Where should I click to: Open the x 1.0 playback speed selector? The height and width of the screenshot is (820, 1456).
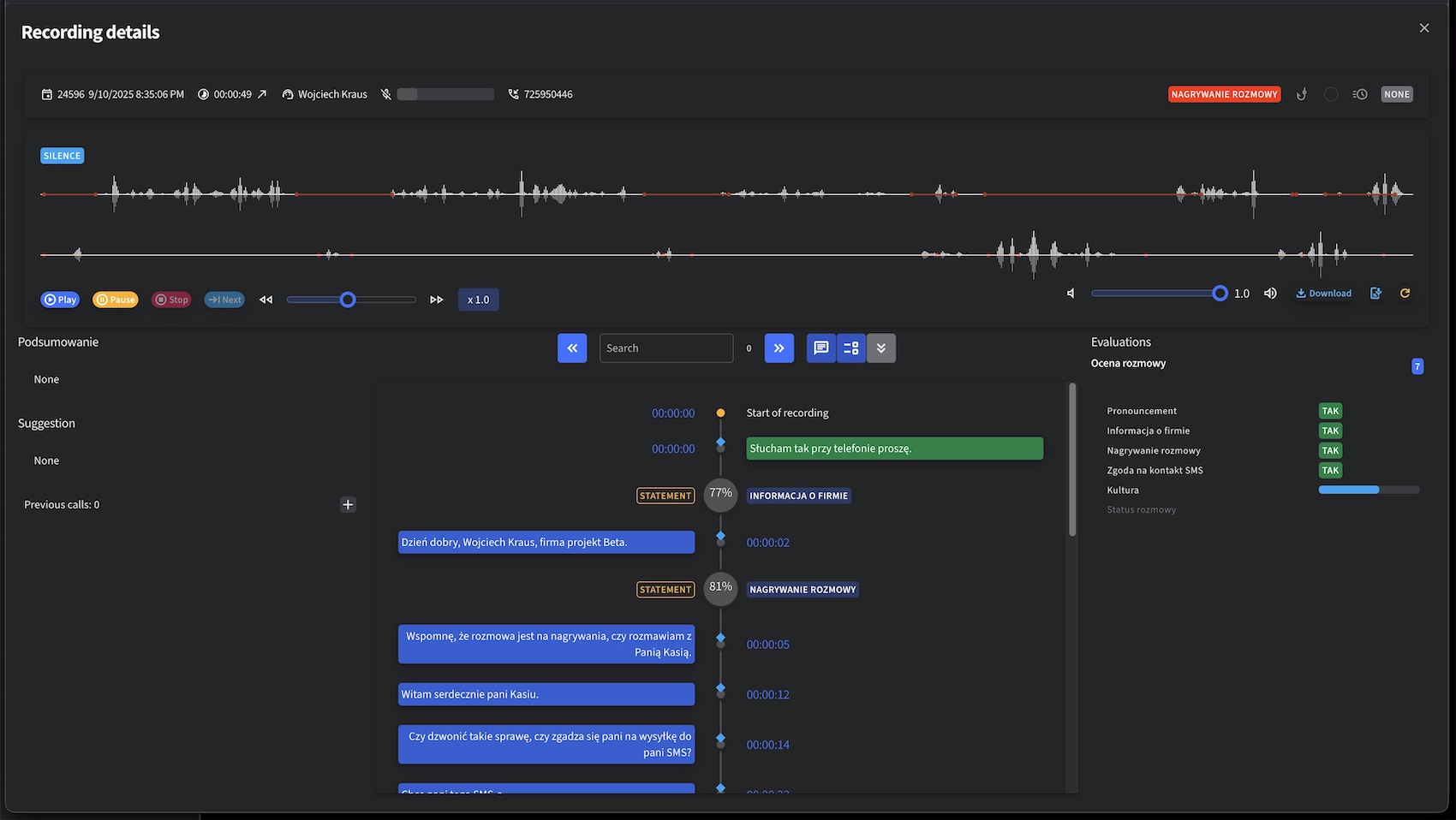coord(478,300)
